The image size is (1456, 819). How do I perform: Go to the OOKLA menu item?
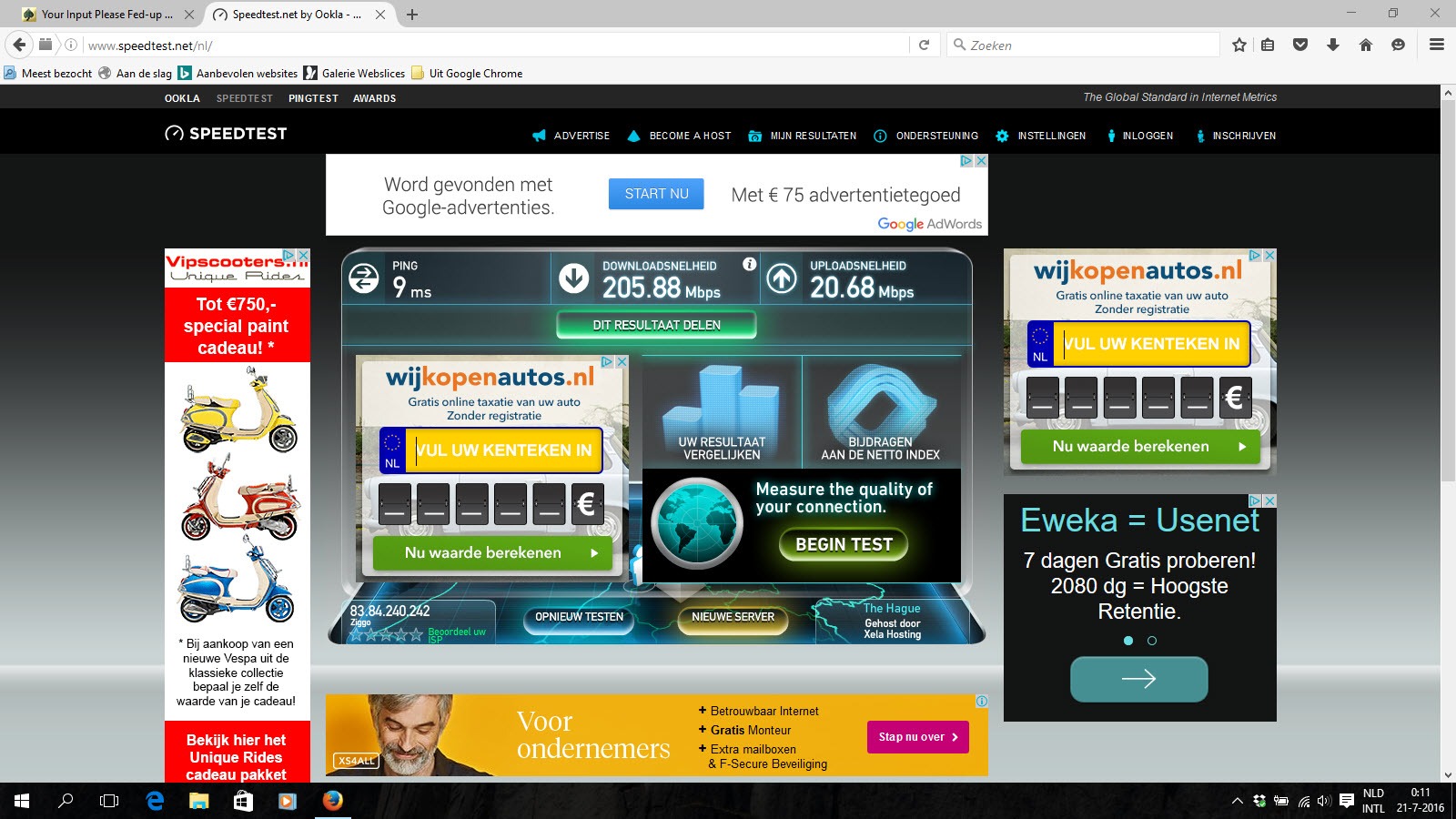(182, 98)
